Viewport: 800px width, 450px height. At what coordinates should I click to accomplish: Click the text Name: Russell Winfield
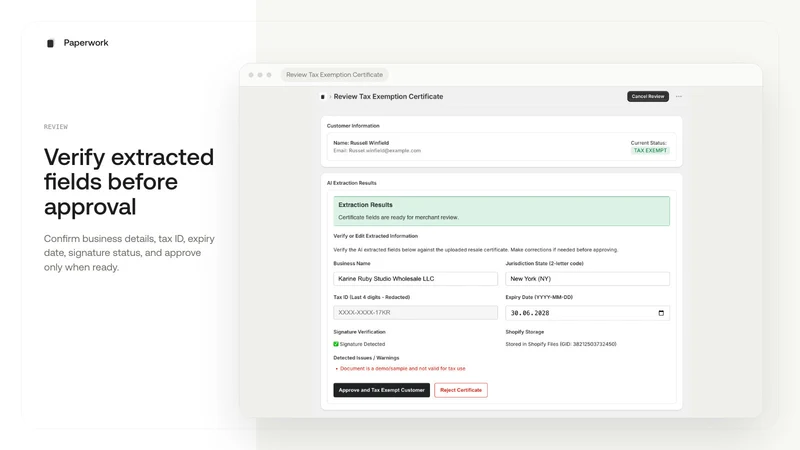361,143
